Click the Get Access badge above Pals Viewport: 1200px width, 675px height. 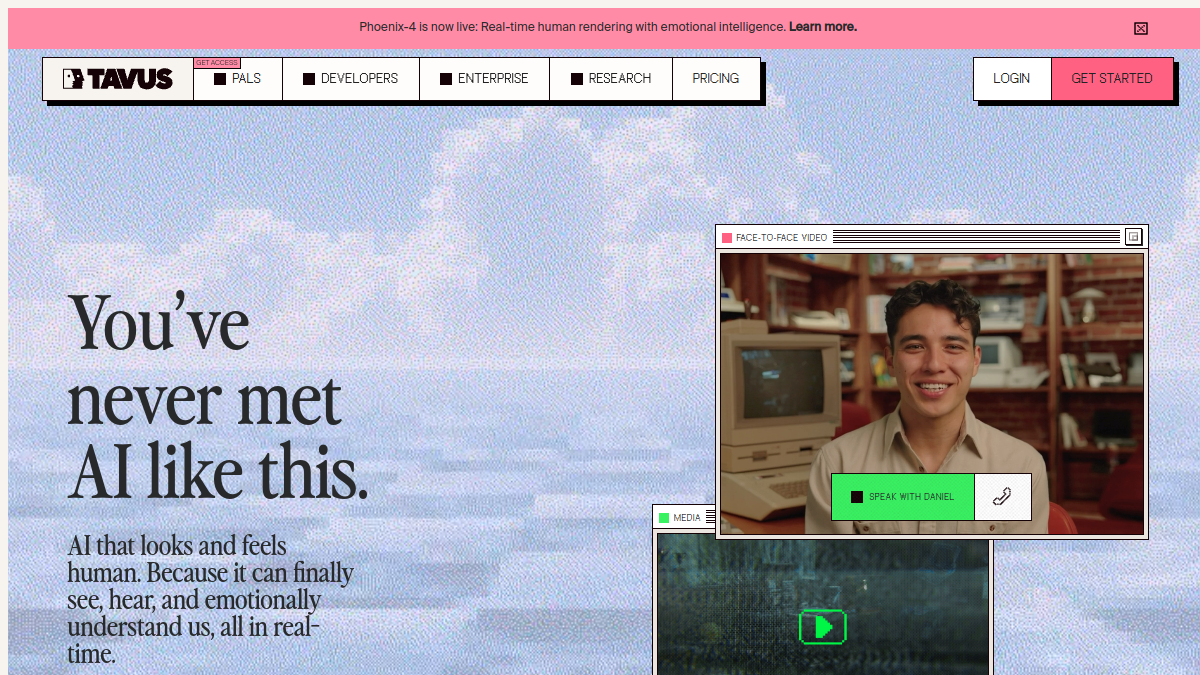(217, 63)
